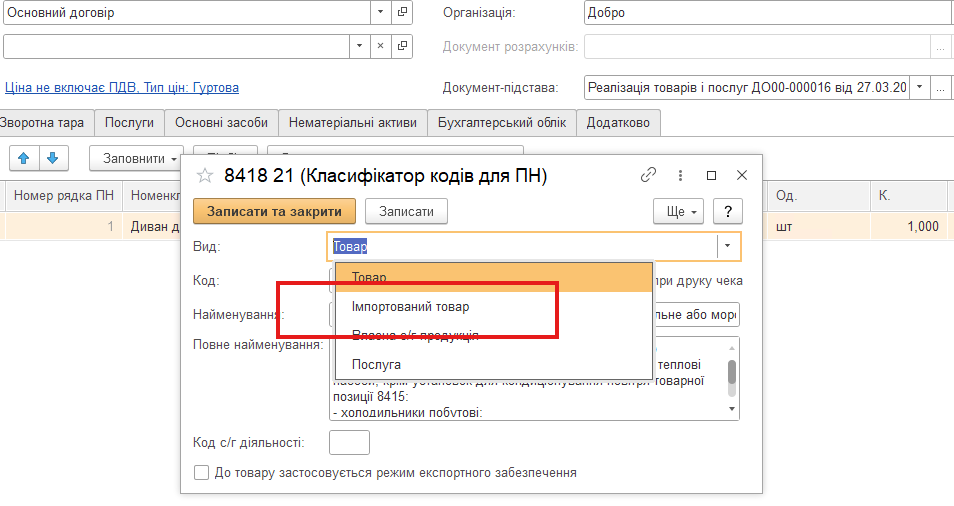This screenshot has height=506, width=954.
Task: Select the Диван row cell
Action: pyautogui.click(x=152, y=226)
